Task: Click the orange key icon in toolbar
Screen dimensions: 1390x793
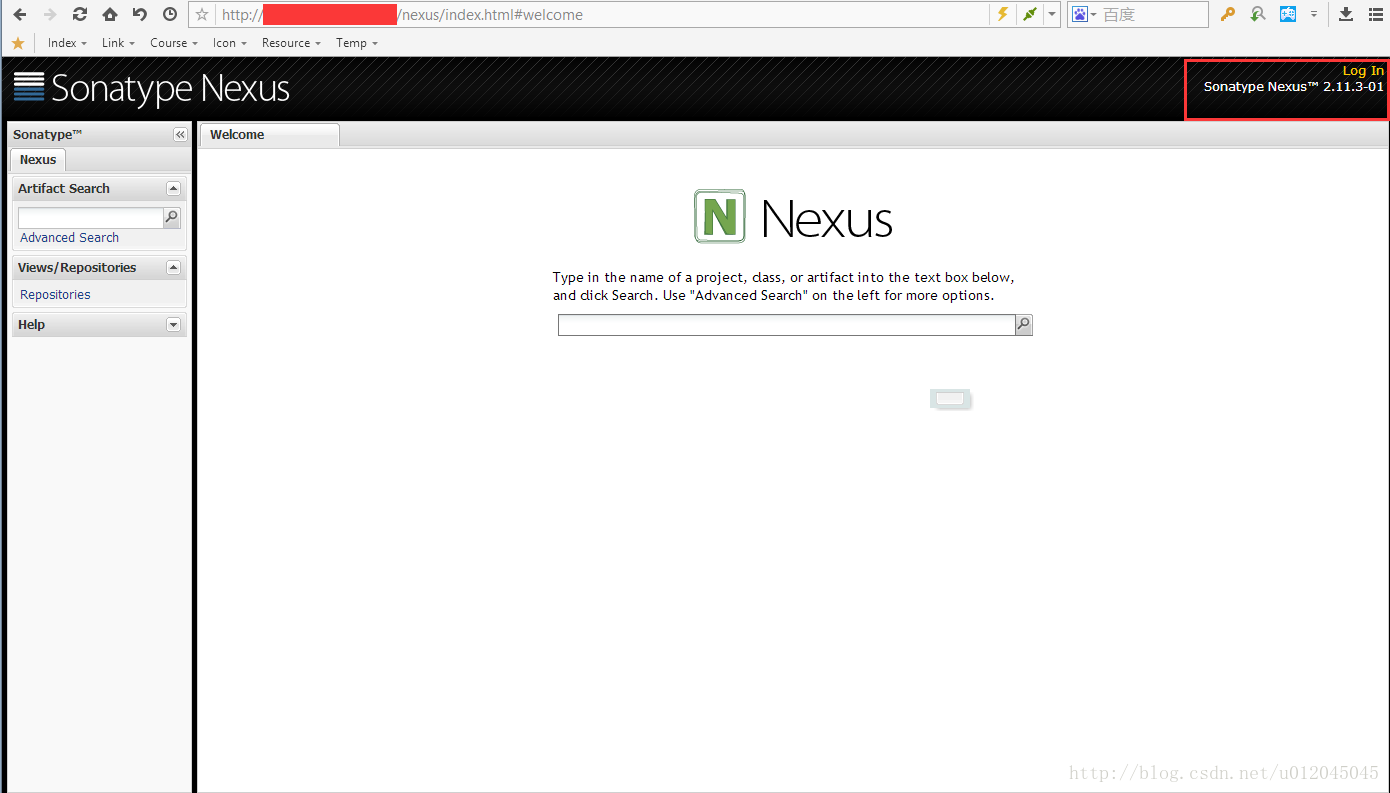Action: 1228,14
